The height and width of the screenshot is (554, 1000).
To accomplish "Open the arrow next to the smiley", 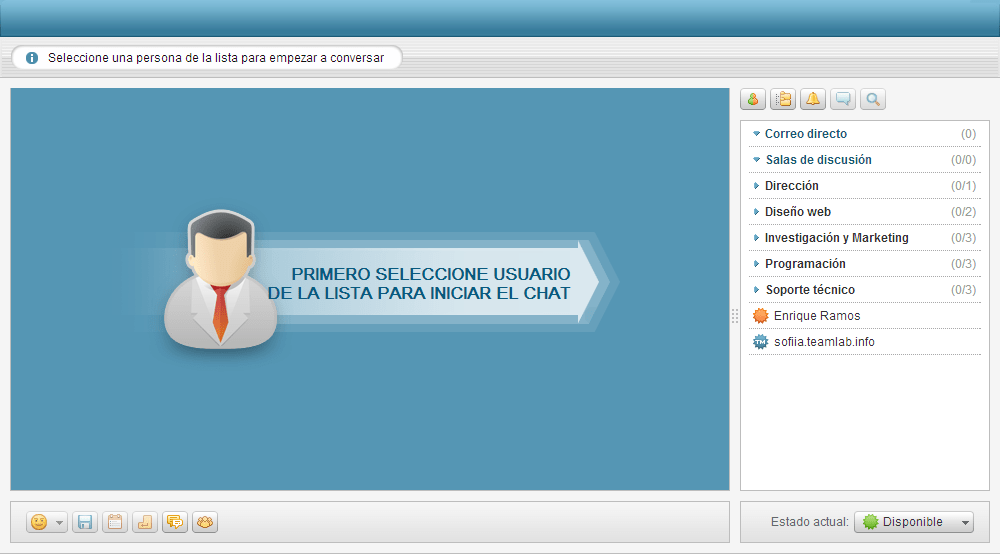I will (59, 523).
